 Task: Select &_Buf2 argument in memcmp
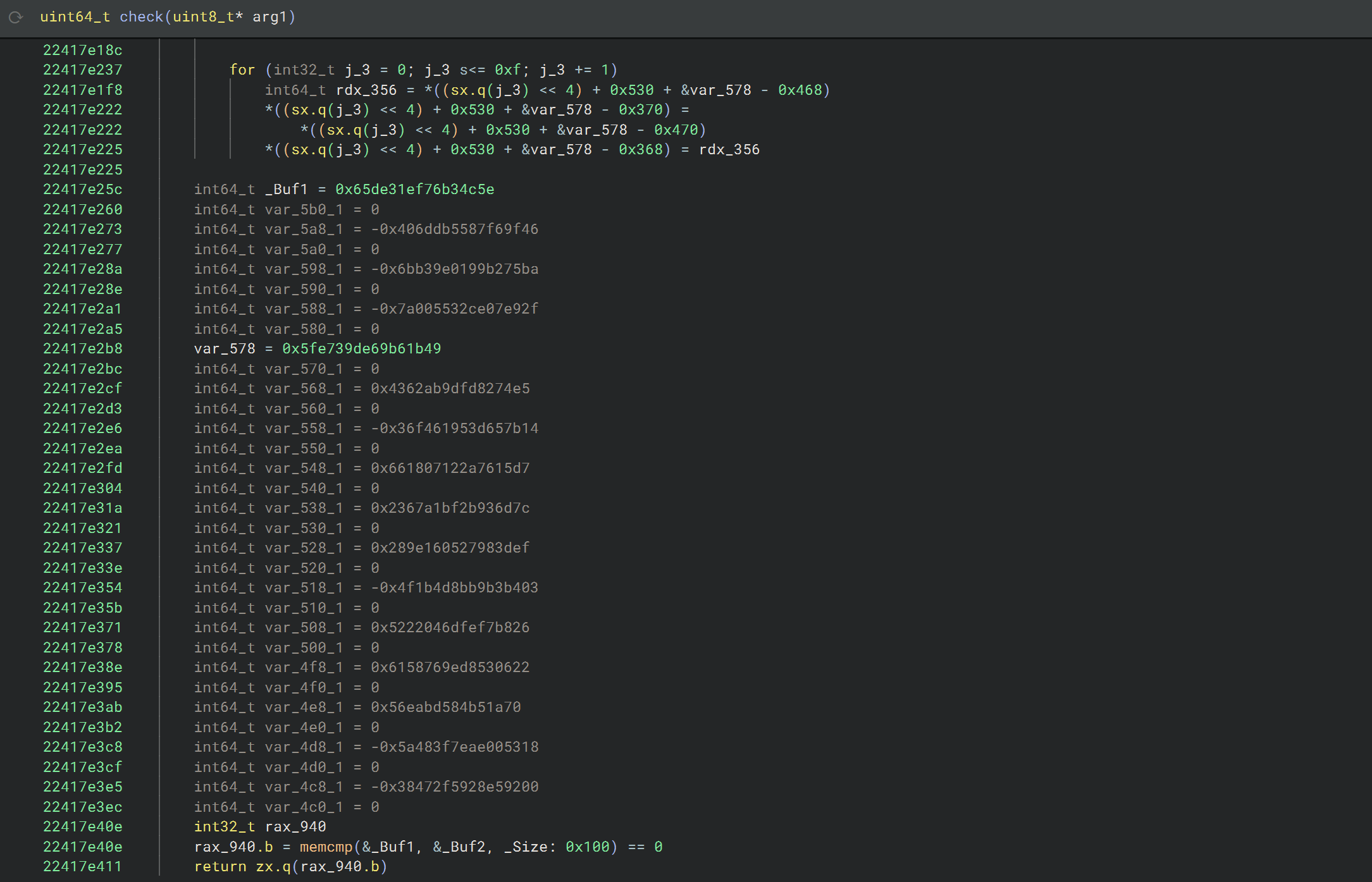(459, 847)
